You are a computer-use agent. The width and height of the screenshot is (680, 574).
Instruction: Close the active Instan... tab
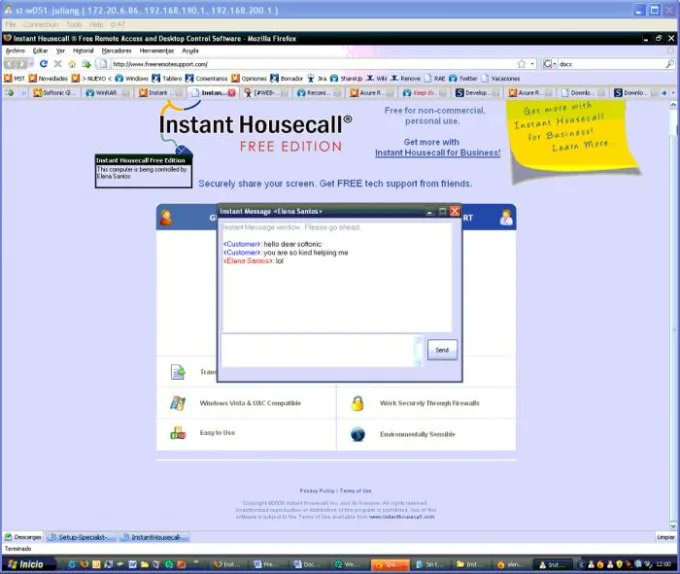pos(232,93)
